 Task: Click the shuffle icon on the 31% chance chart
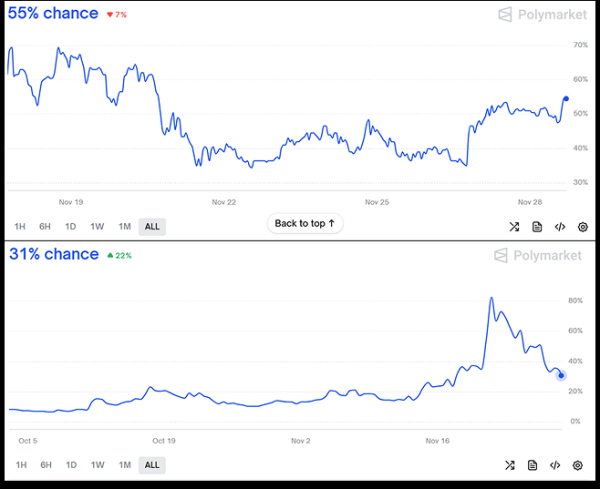tap(510, 465)
